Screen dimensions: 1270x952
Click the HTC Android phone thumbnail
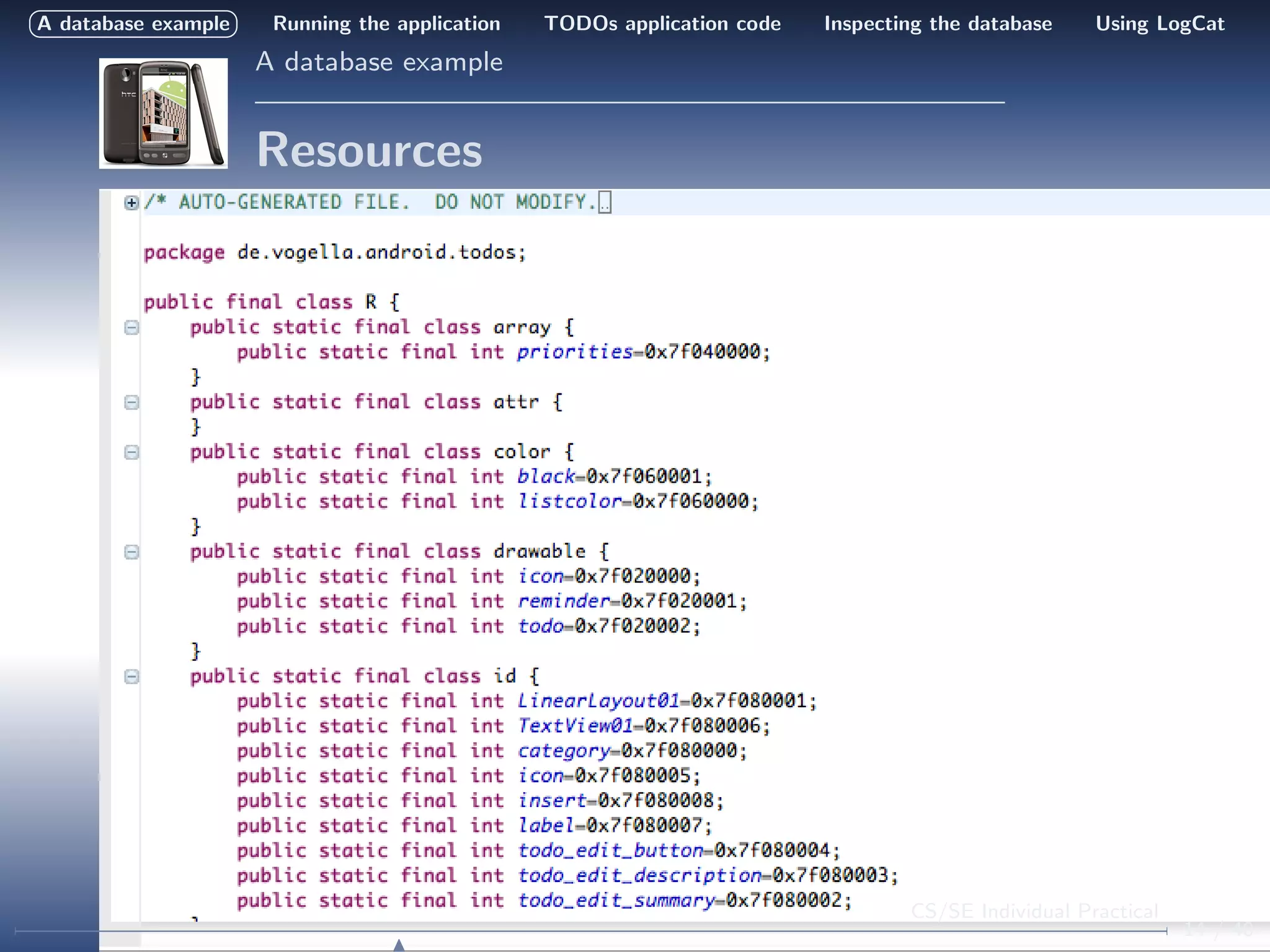tap(163, 113)
